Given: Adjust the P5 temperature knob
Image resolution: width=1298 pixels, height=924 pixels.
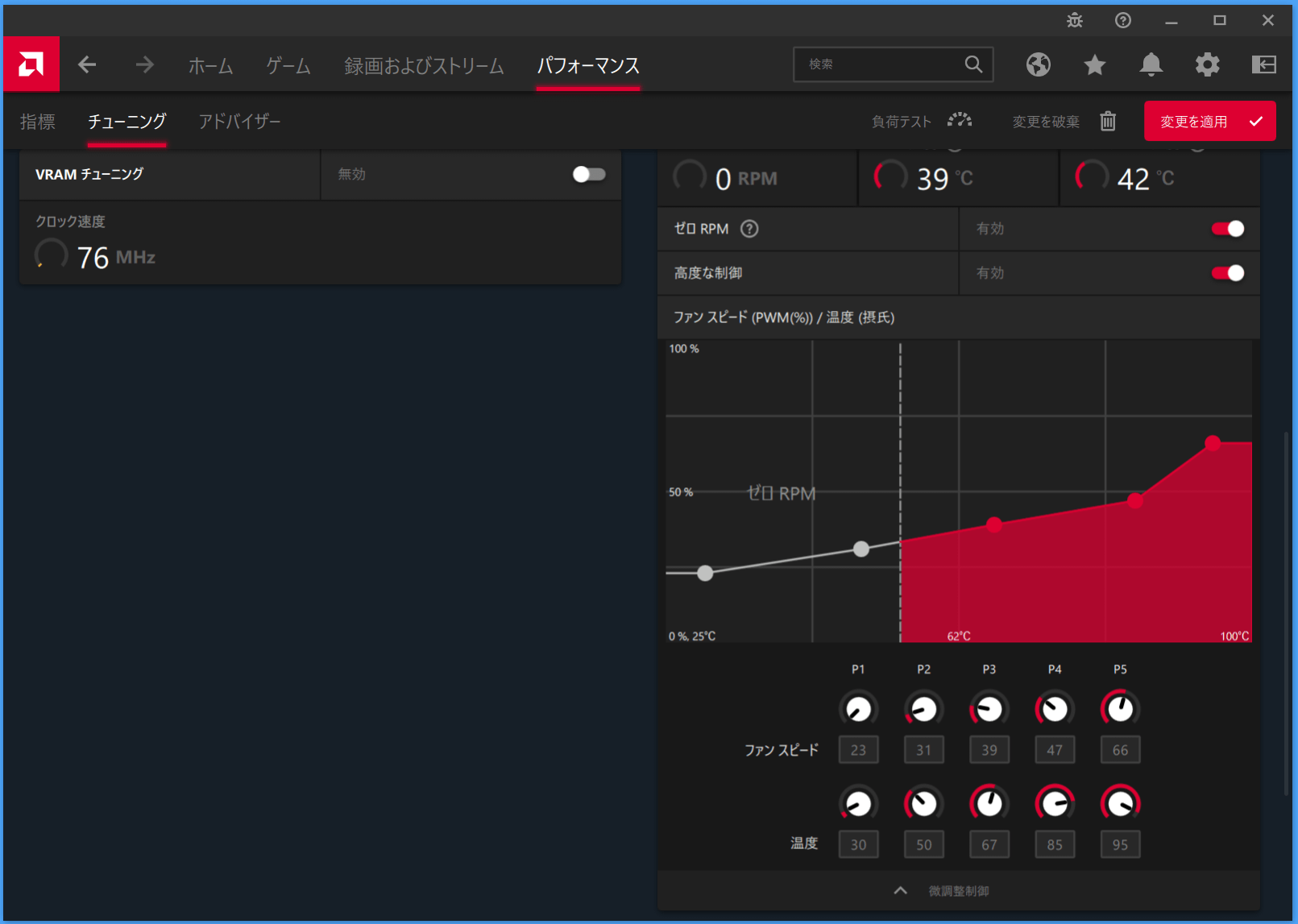Looking at the screenshot, I should tap(1121, 803).
